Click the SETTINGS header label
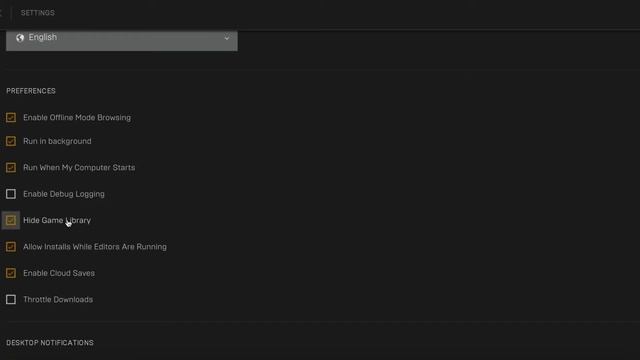This screenshot has height=360, width=640. click(x=38, y=13)
